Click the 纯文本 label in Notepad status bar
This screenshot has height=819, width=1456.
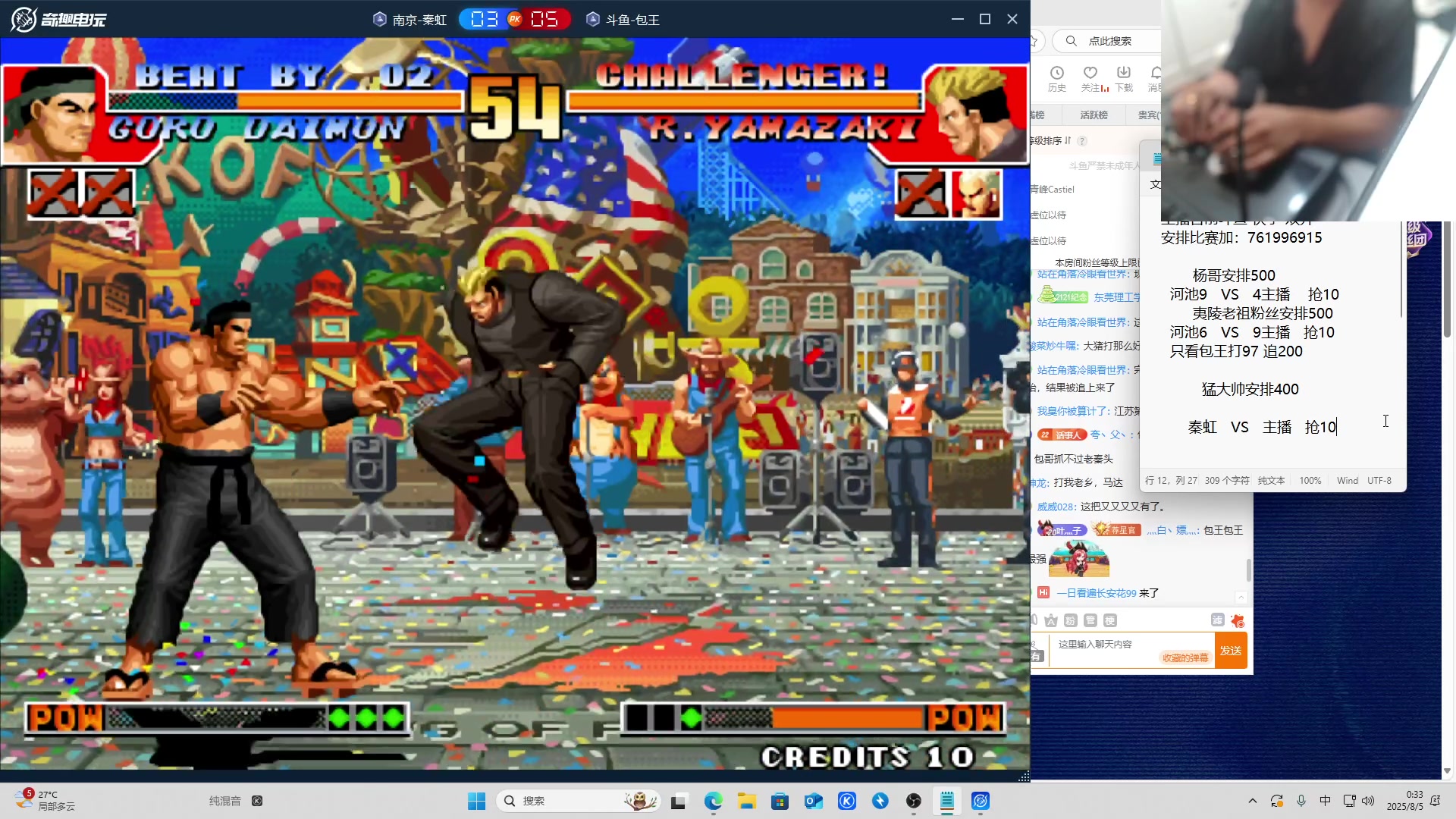[x=1271, y=481]
